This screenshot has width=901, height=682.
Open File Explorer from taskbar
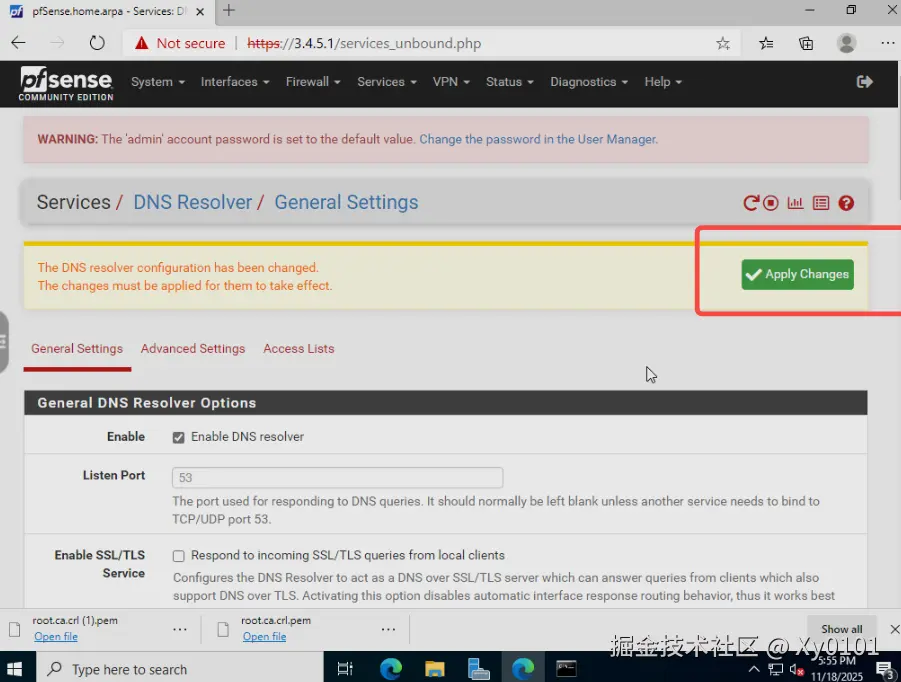coord(434,669)
